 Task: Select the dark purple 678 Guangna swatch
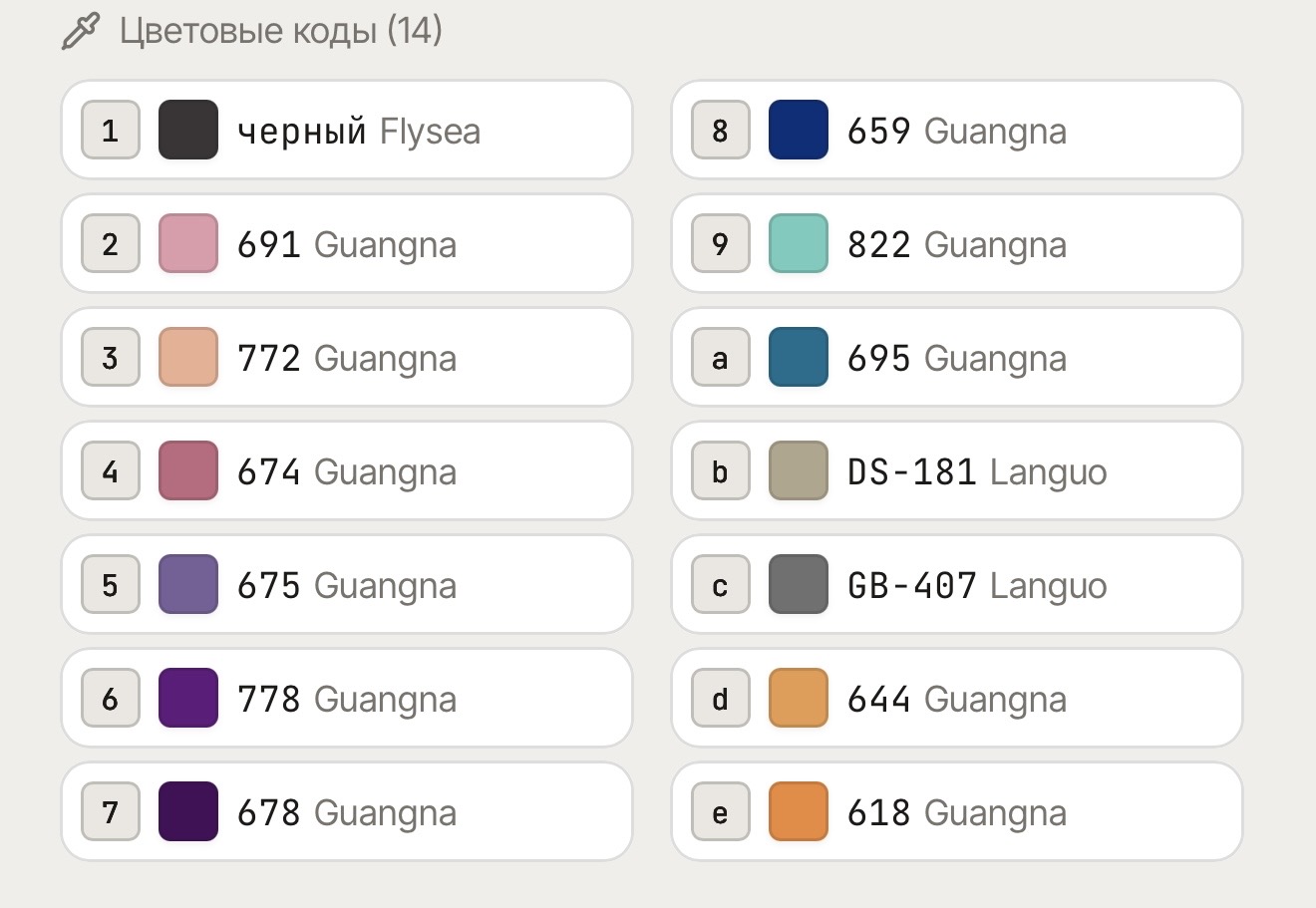[188, 811]
